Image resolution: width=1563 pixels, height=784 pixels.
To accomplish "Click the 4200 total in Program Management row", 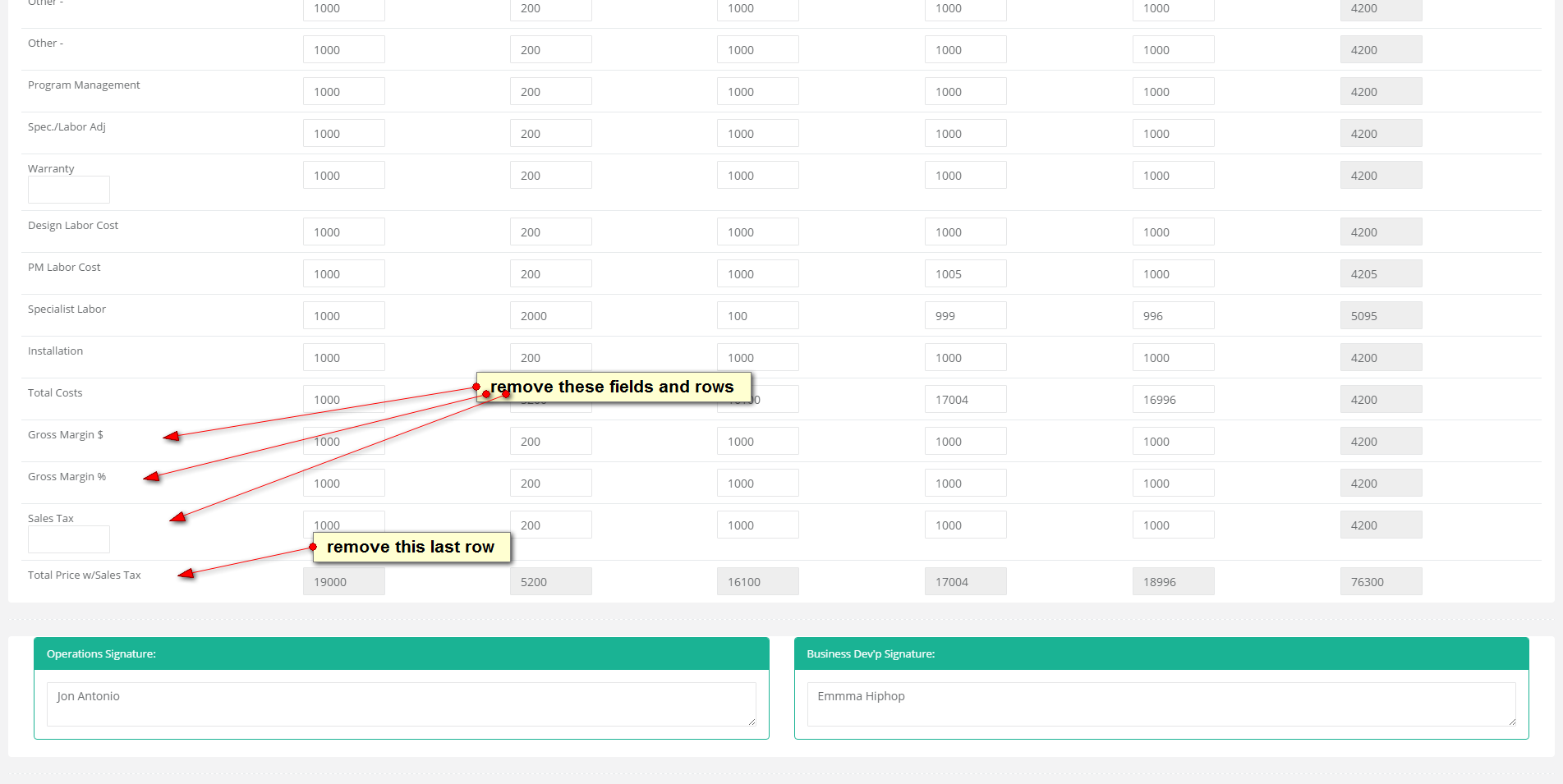I will tap(1381, 91).
